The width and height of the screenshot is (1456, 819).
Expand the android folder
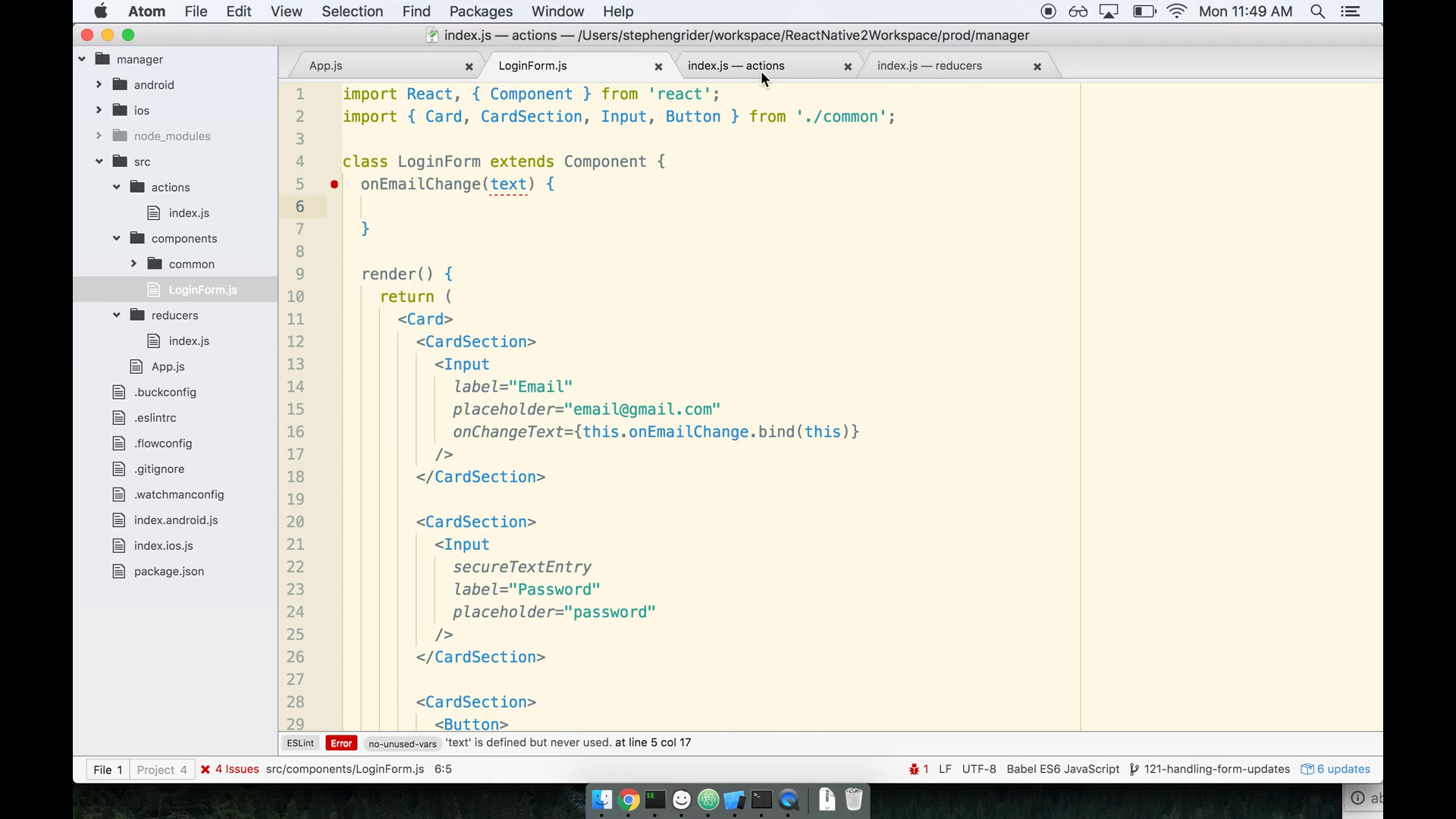(99, 85)
